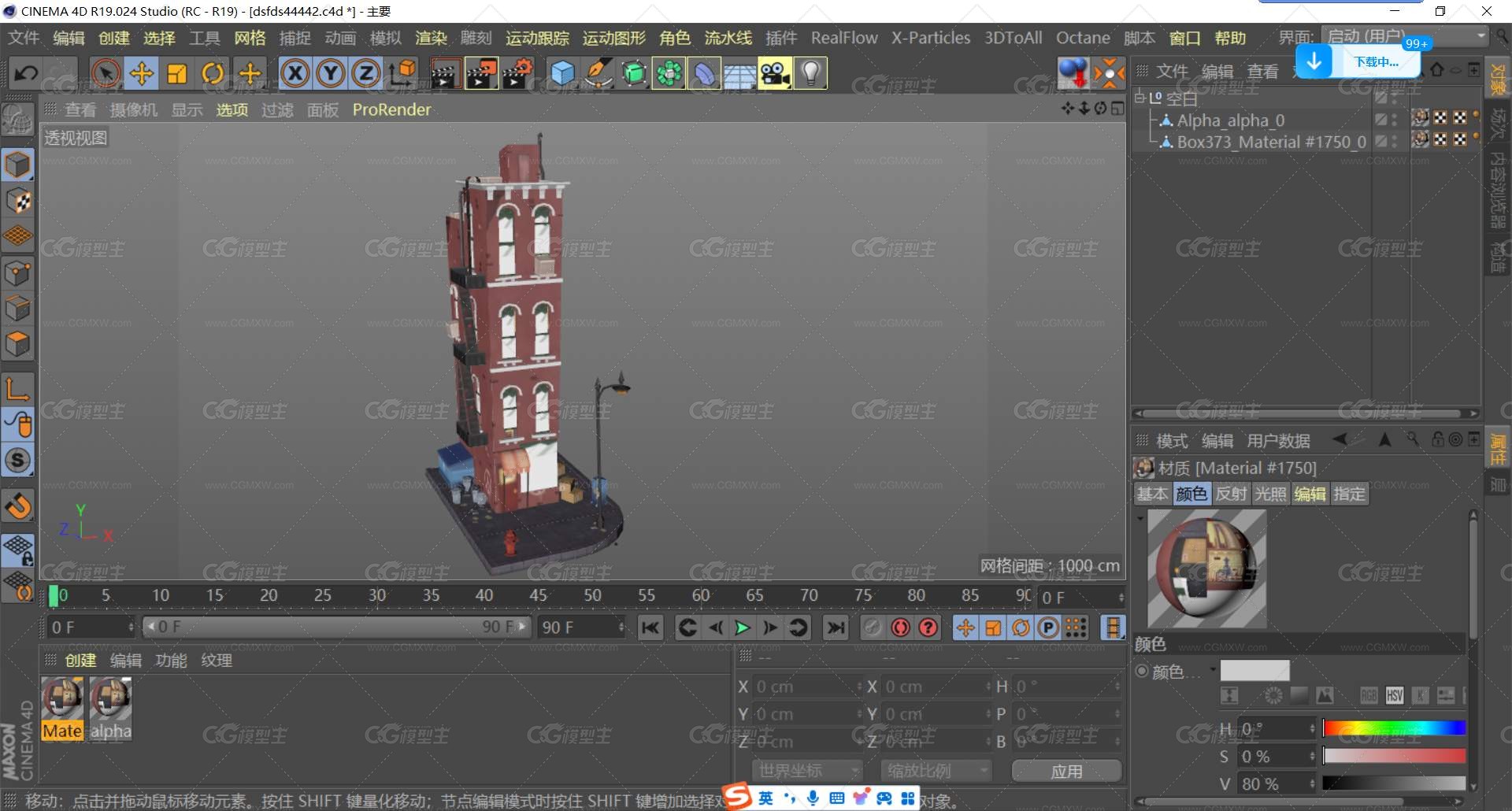Click the material color swatch

pyautogui.click(x=1254, y=671)
